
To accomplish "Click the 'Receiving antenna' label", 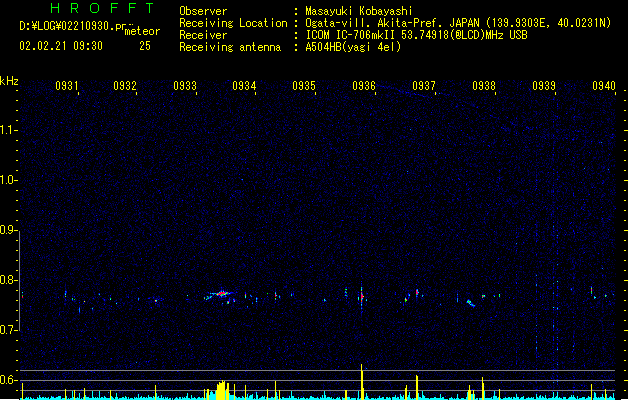I will (230, 47).
